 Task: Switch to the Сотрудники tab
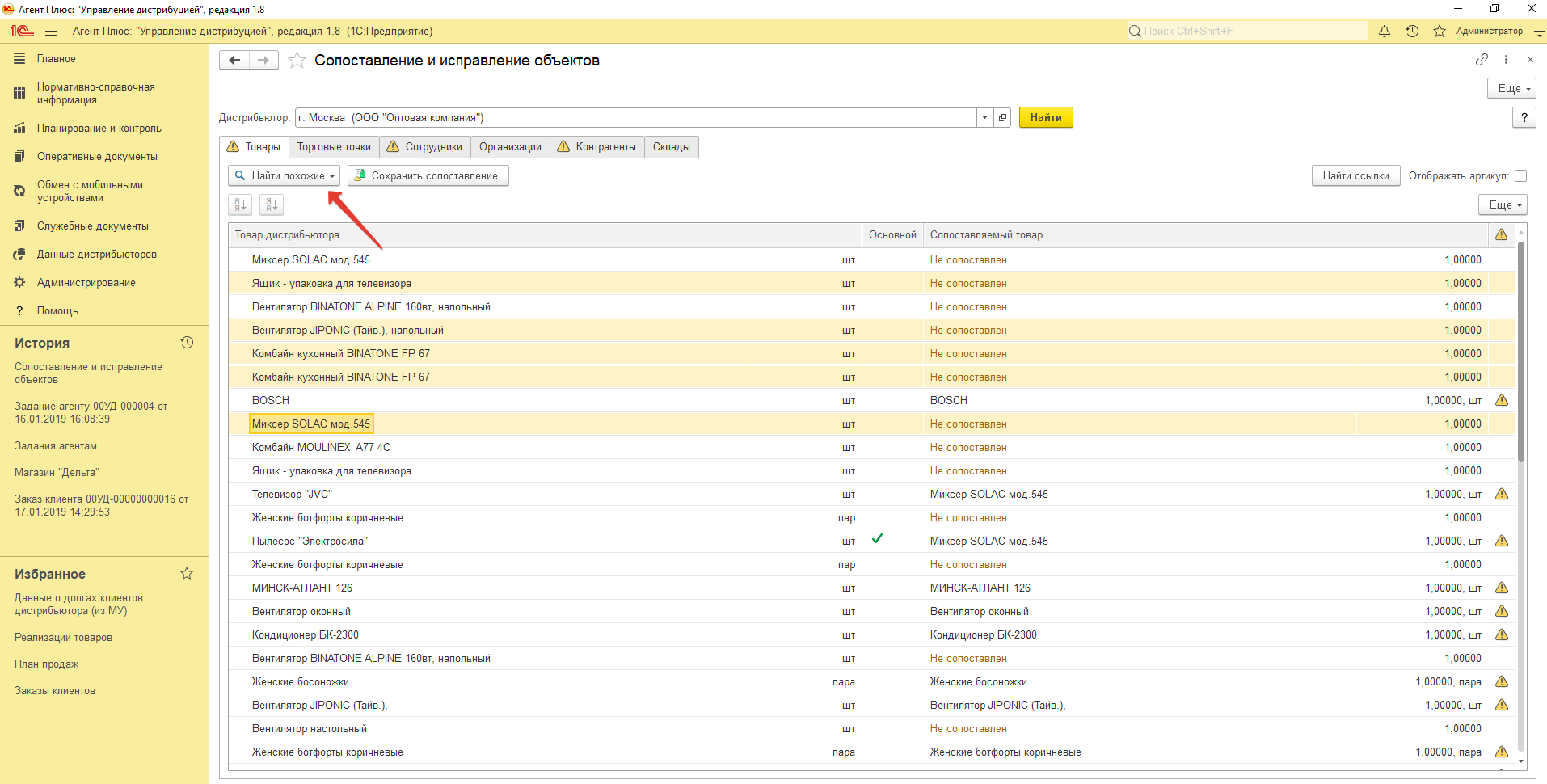pos(424,146)
